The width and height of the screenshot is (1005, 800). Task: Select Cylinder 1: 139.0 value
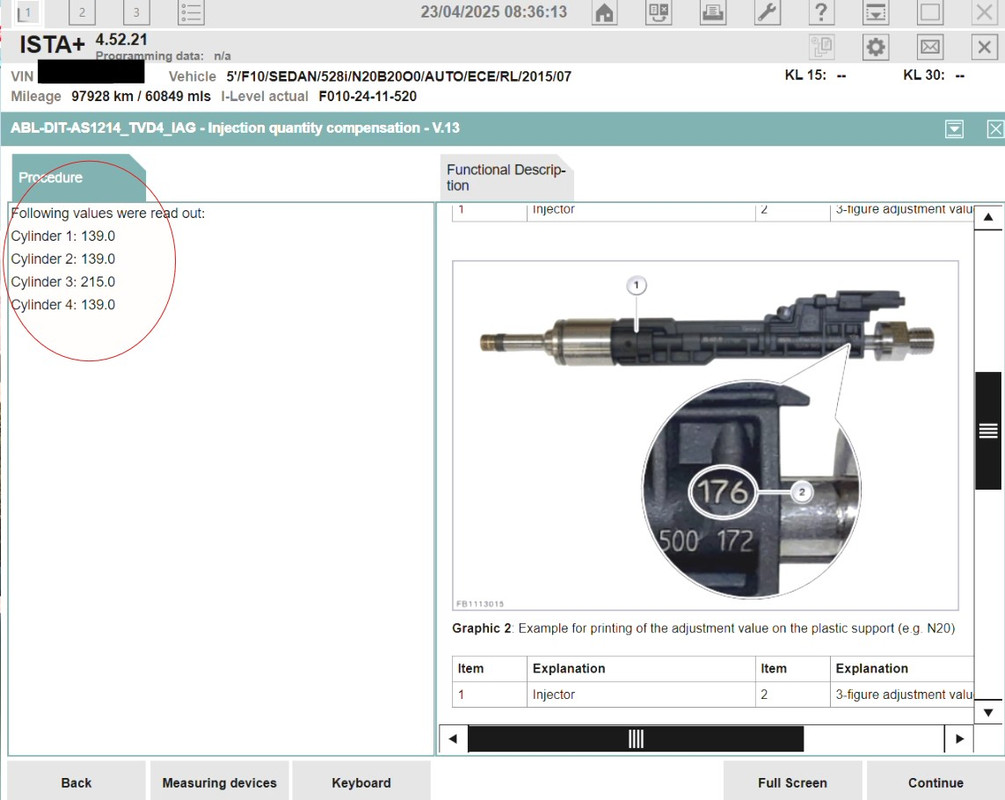point(63,236)
